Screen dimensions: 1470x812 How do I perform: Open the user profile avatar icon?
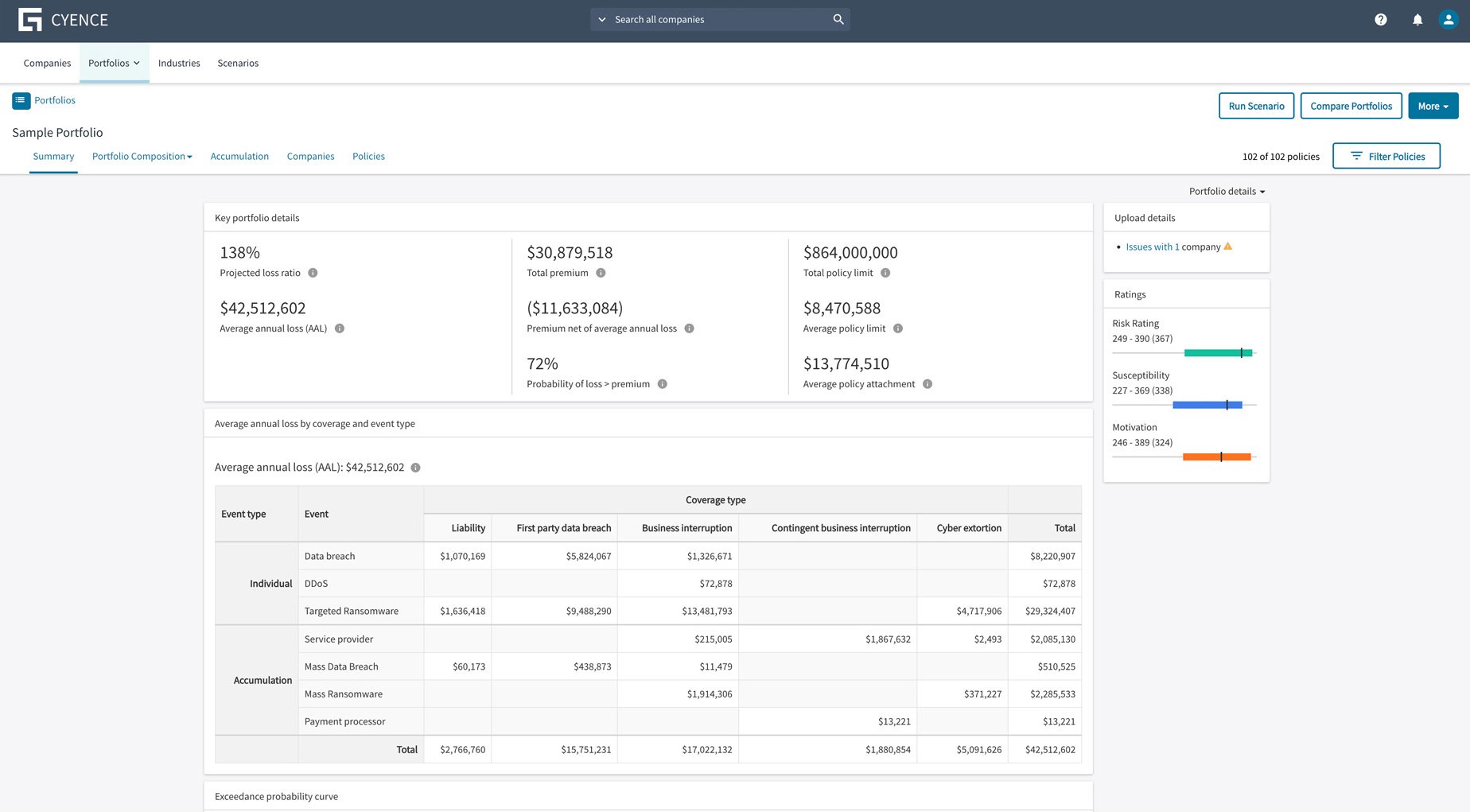1448,19
